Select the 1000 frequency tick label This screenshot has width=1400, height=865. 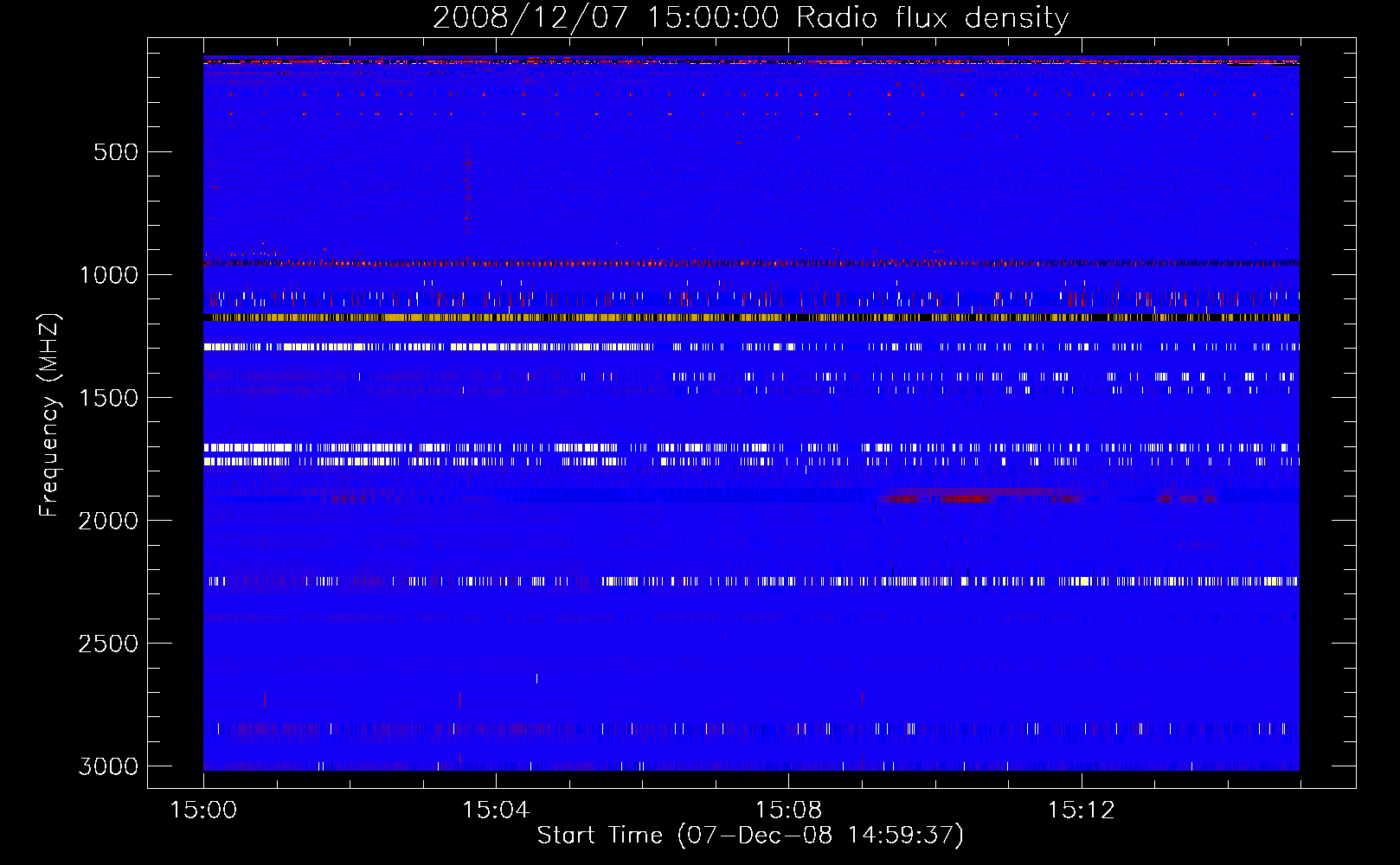pos(109,275)
